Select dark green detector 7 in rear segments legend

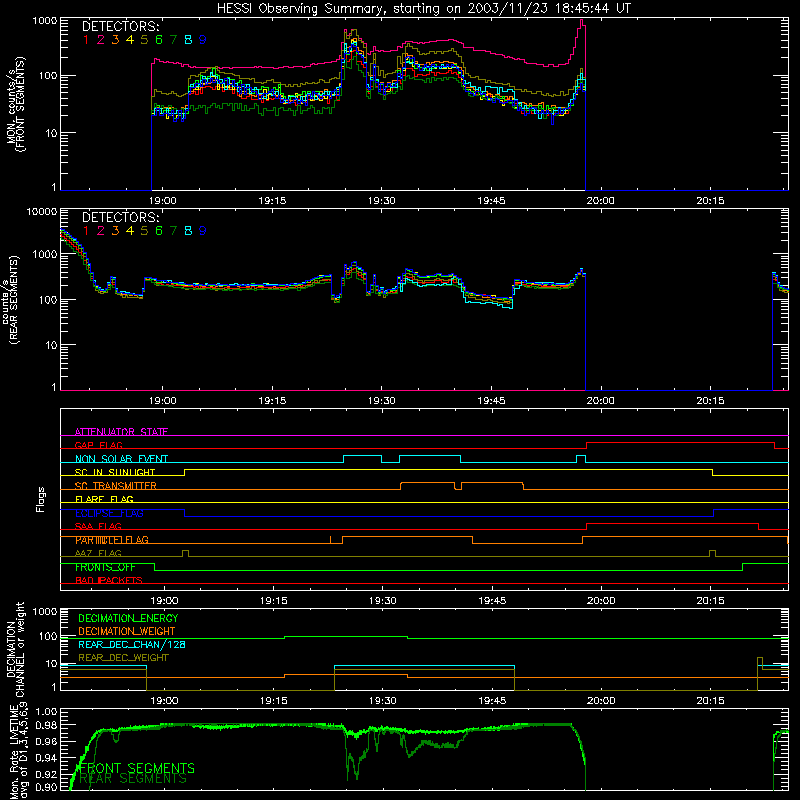174,231
